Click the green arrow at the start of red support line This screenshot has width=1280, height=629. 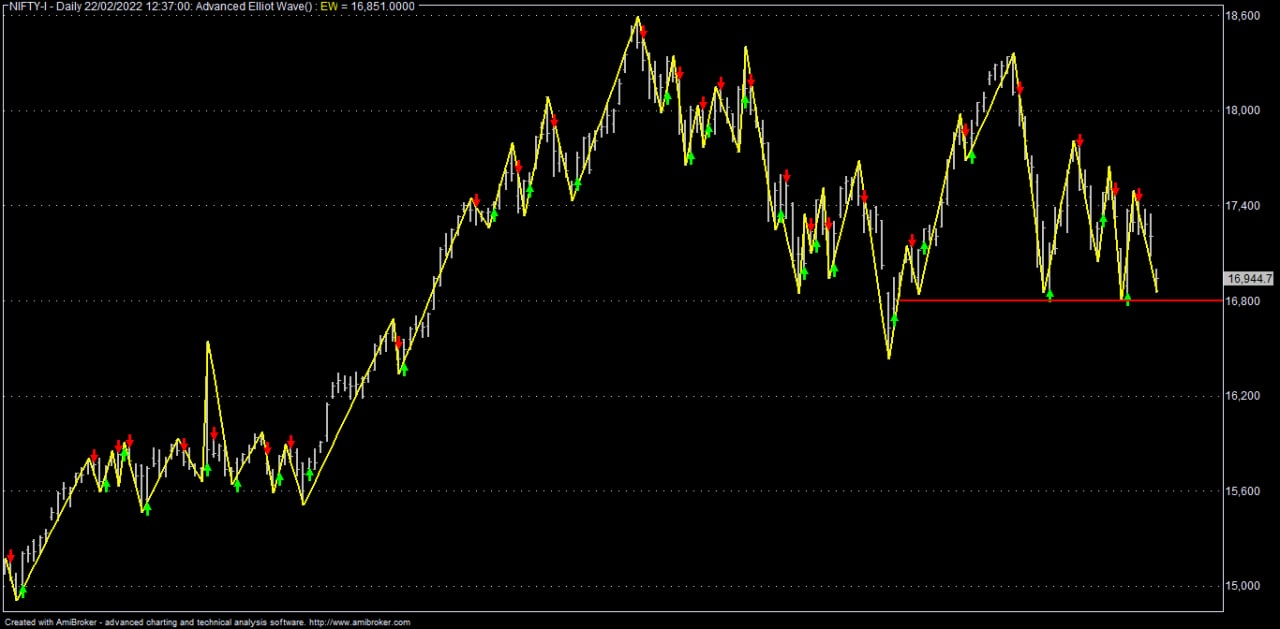pos(895,318)
